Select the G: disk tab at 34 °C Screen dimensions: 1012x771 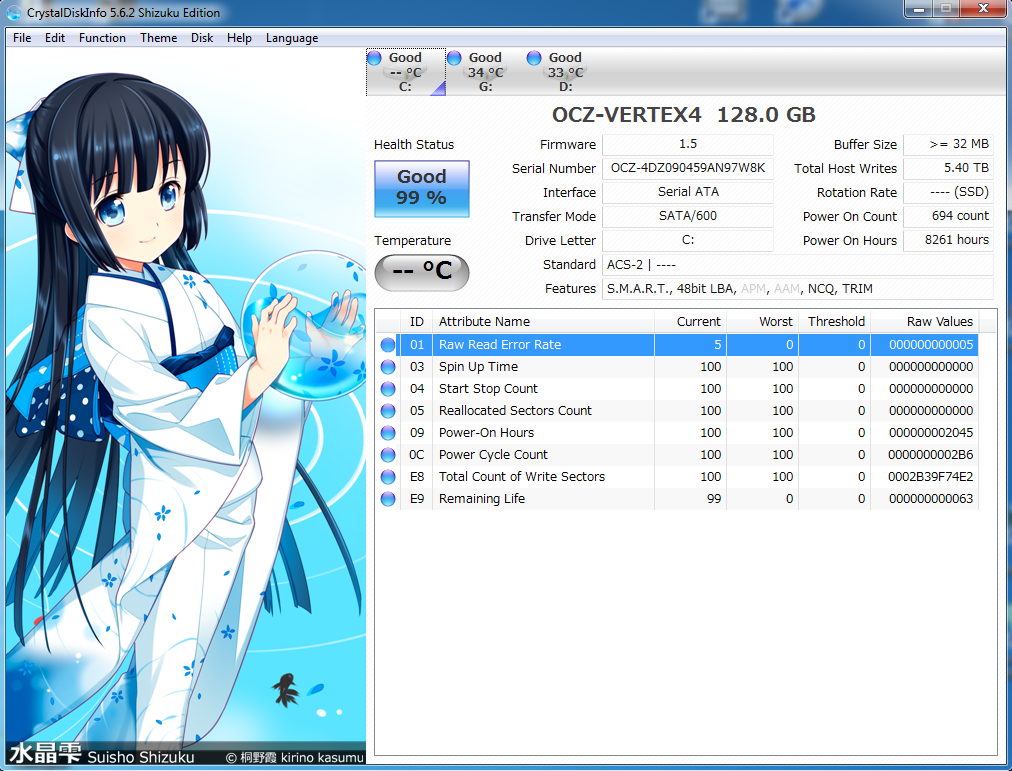click(x=485, y=72)
